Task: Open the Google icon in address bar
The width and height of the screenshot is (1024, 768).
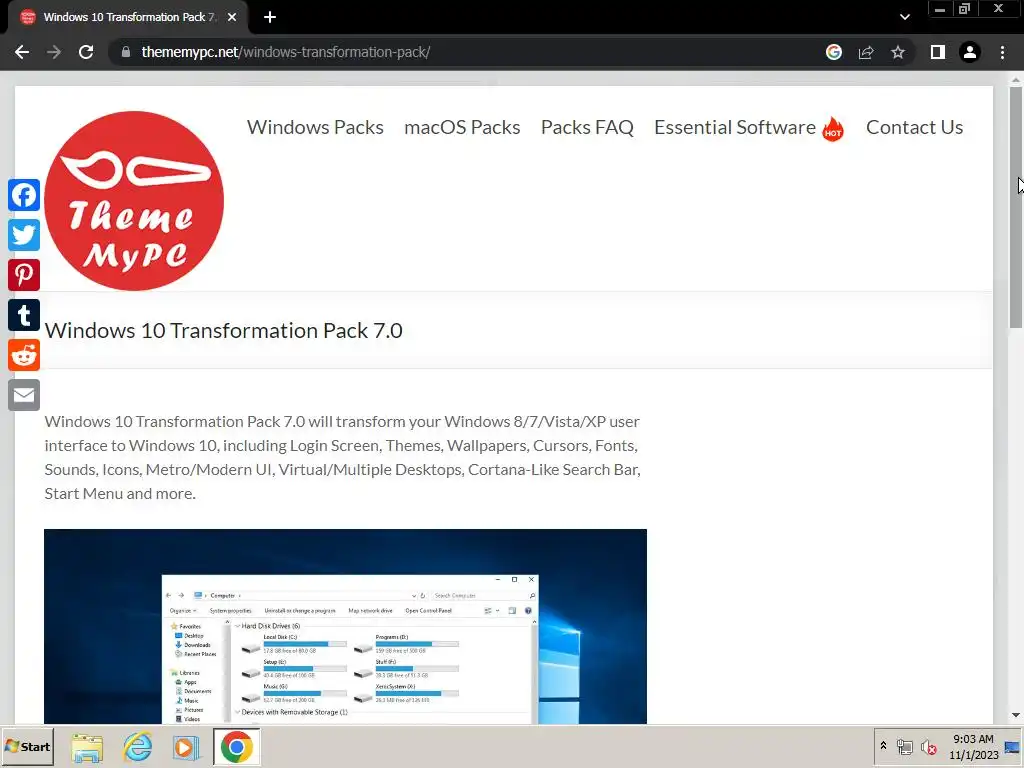Action: tap(834, 52)
